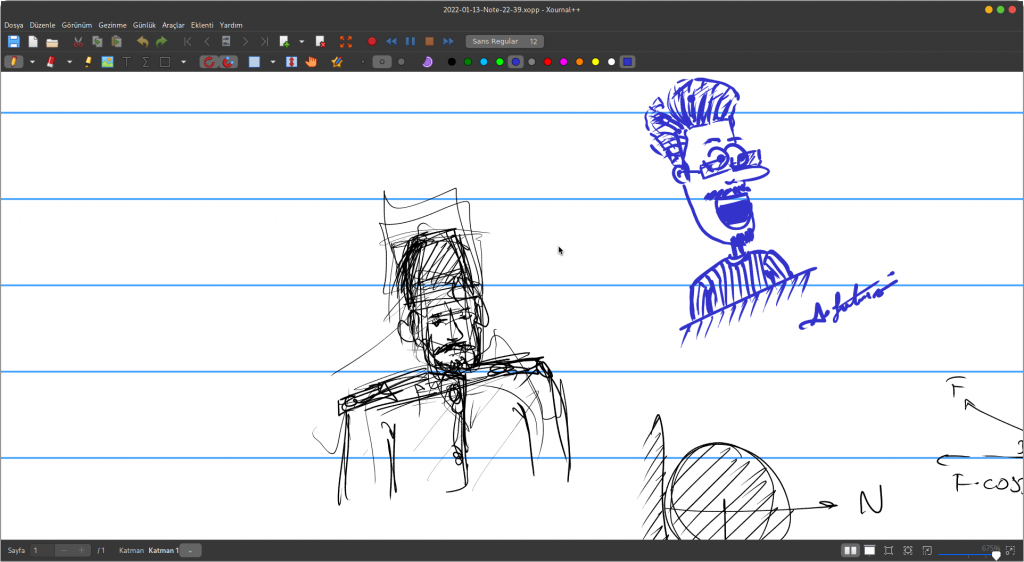Stop audio playback with brown square

pyautogui.click(x=429, y=42)
